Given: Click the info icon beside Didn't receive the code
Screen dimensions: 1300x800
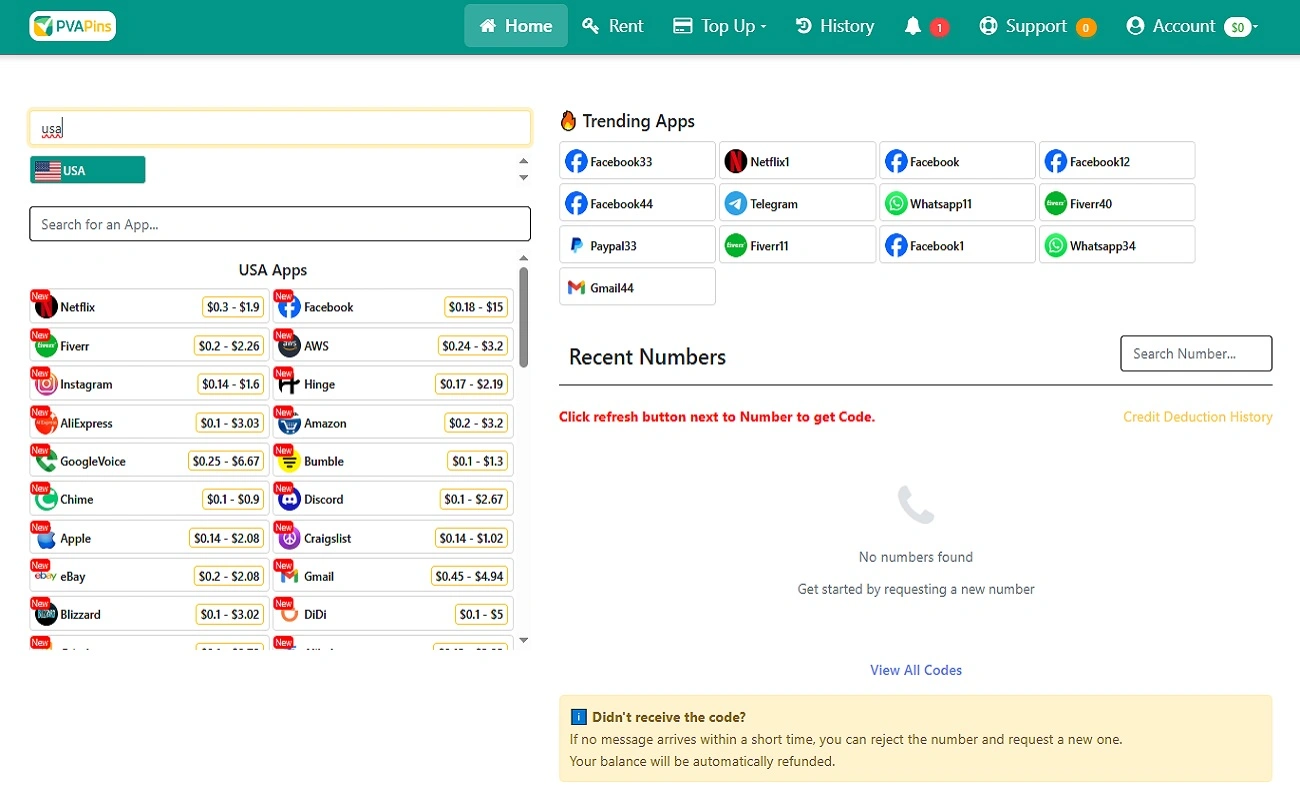Looking at the screenshot, I should click(x=578, y=717).
